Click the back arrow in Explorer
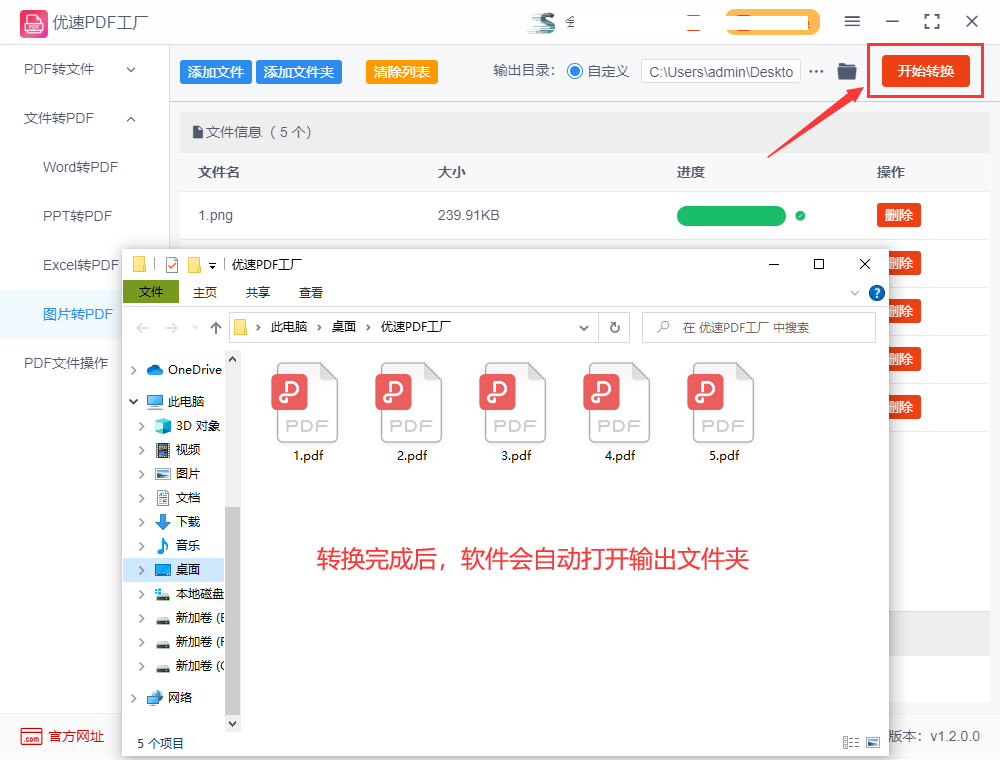1000x760 pixels. (142, 328)
